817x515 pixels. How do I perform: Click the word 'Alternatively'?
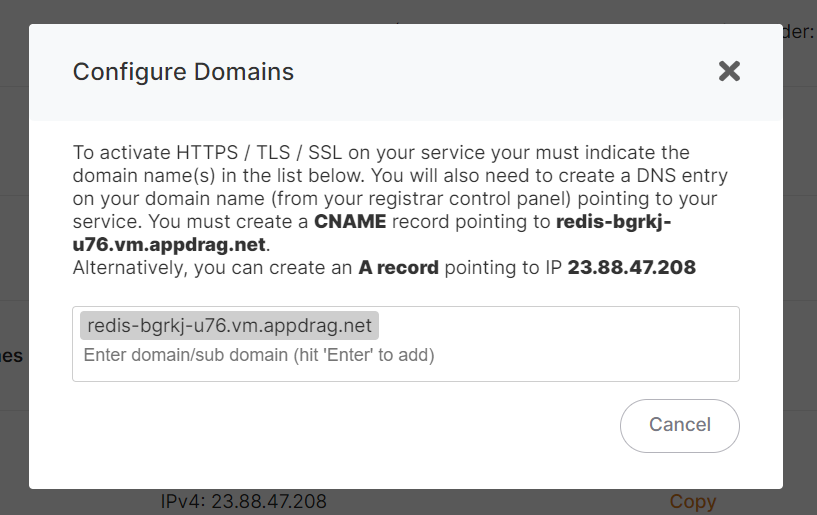pyautogui.click(x=130, y=267)
